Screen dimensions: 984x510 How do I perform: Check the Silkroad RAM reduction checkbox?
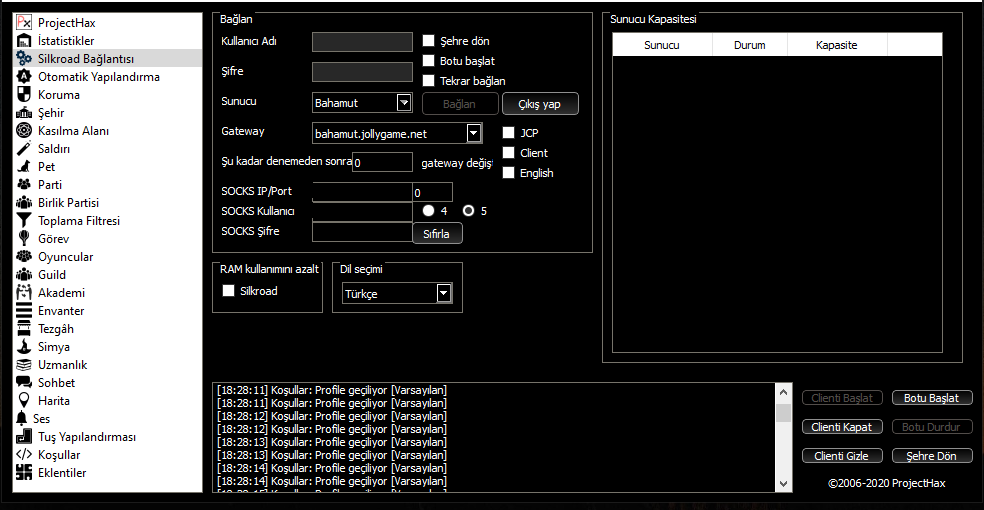pos(229,291)
